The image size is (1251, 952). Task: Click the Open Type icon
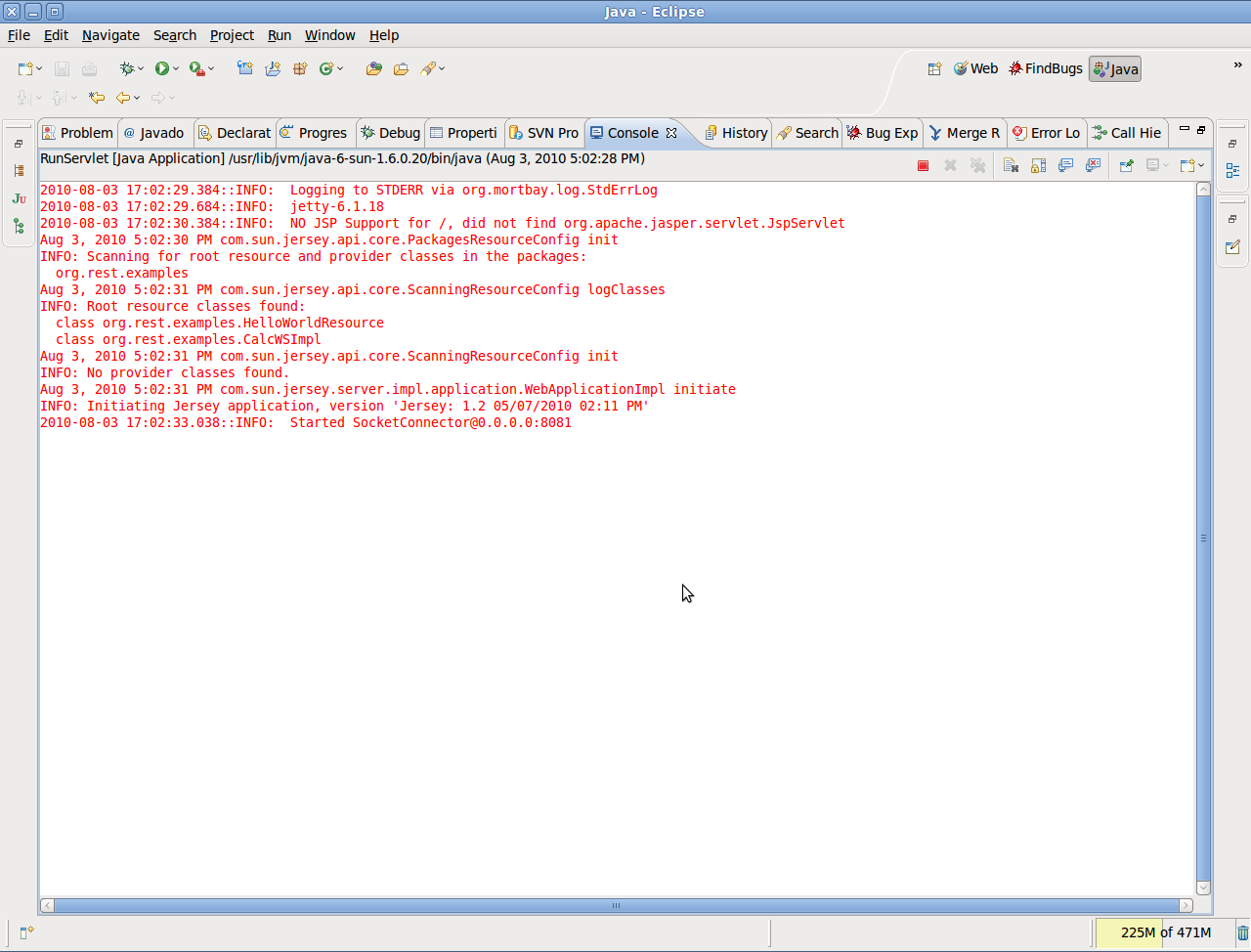point(373,68)
